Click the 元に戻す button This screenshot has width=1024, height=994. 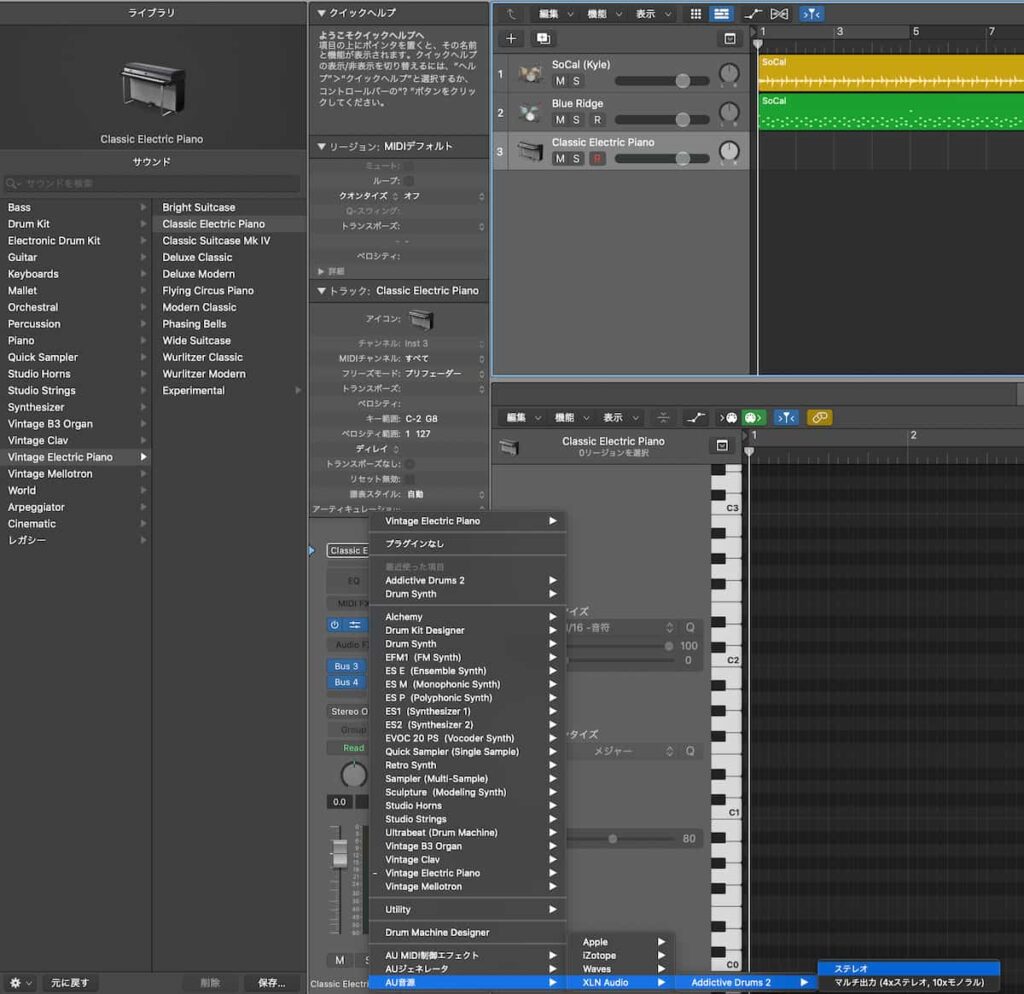coord(70,982)
